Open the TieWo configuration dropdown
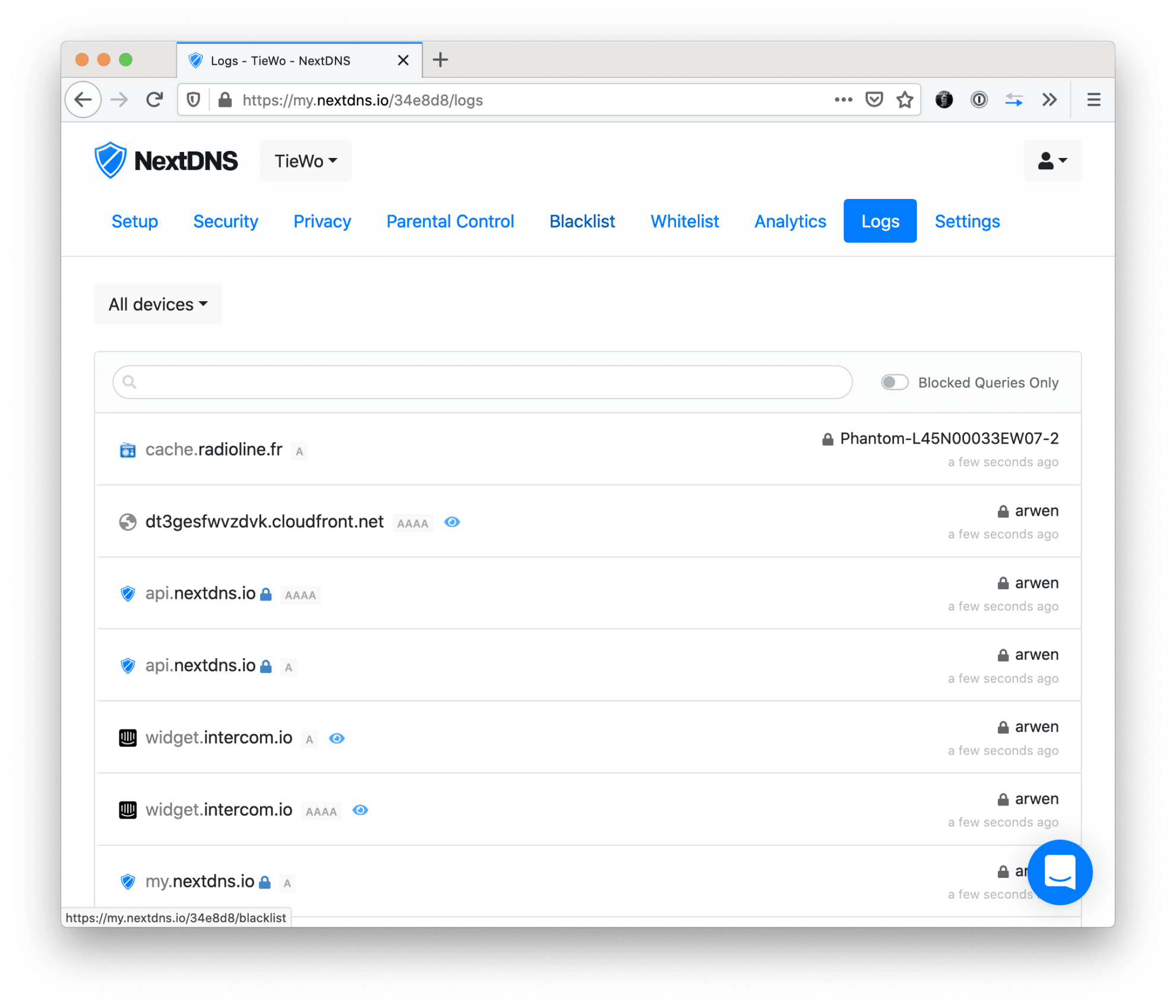Image resolution: width=1176 pixels, height=1008 pixels. pos(306,161)
